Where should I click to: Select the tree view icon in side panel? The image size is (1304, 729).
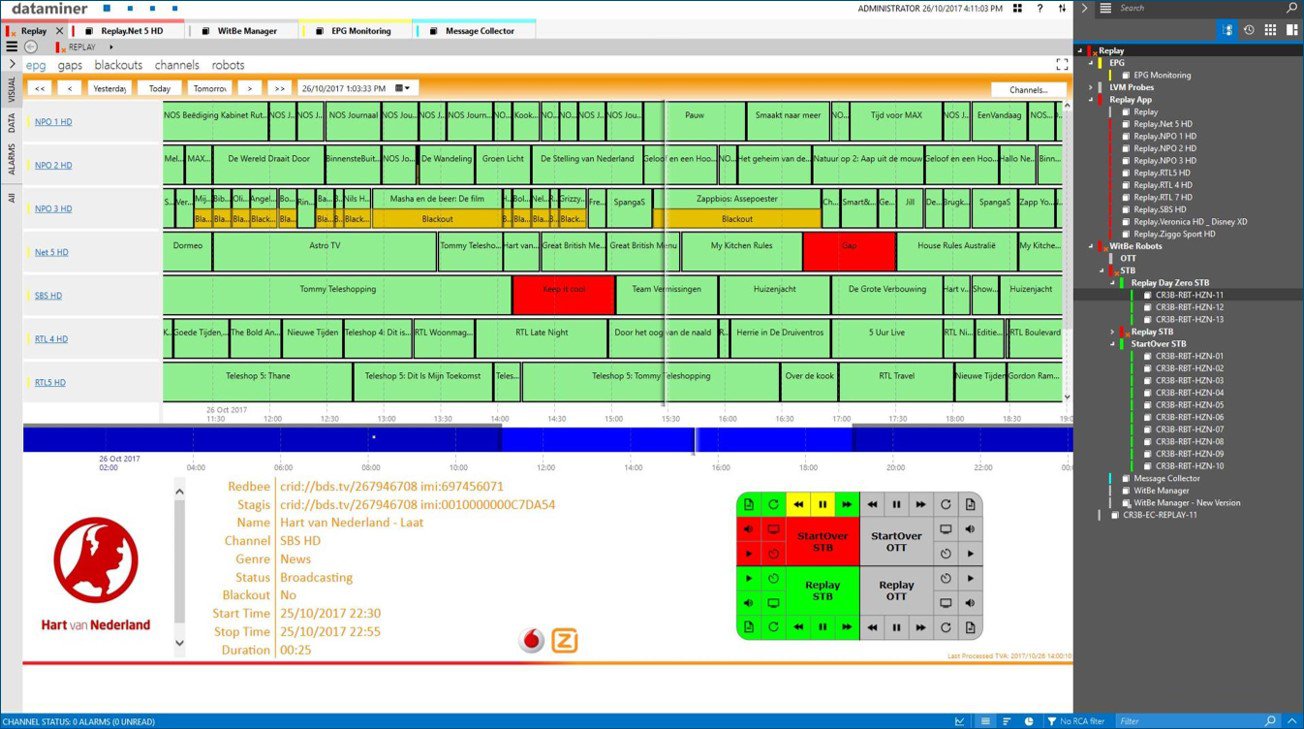pos(1227,30)
